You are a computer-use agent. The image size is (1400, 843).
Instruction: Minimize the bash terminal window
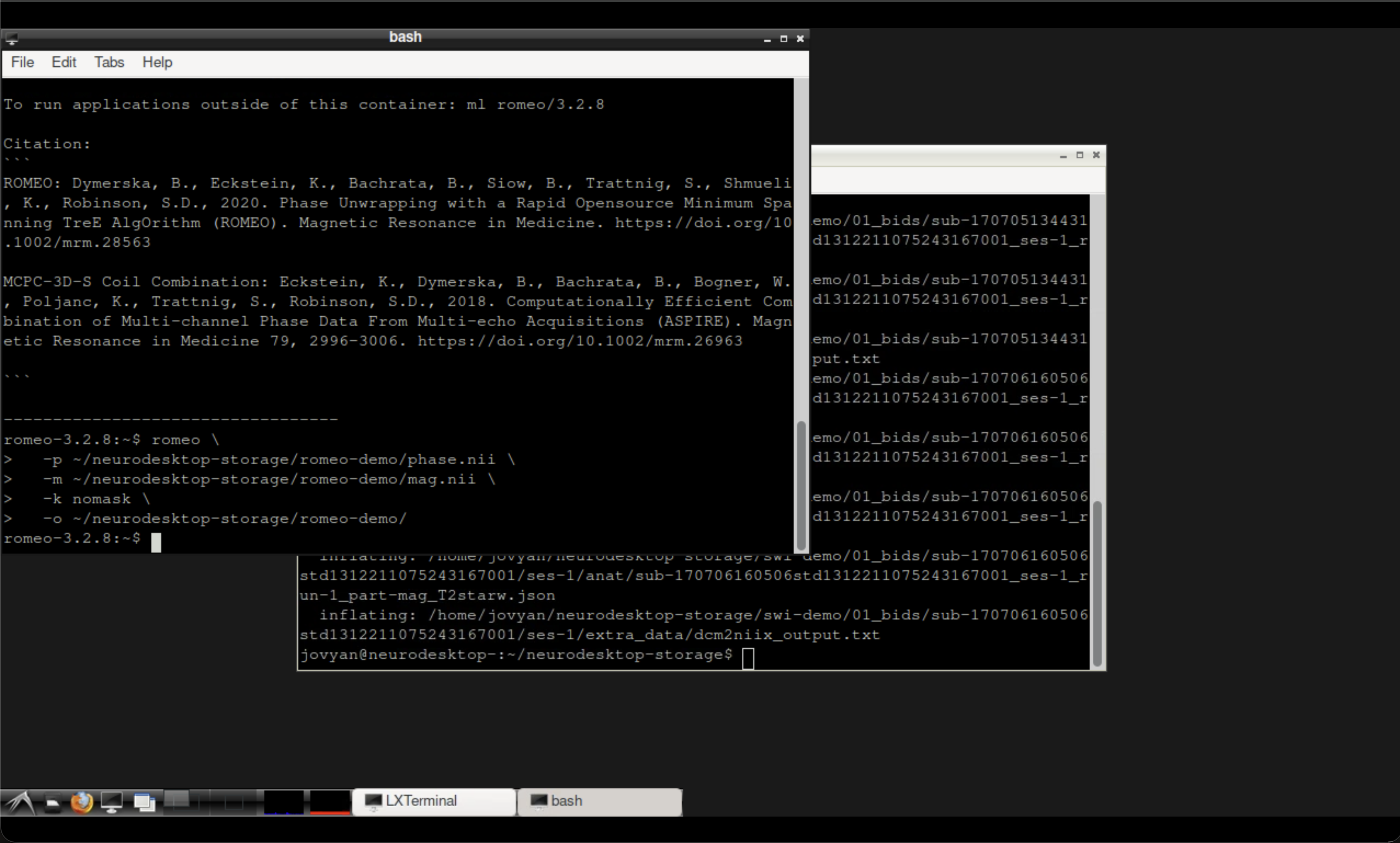(767, 39)
